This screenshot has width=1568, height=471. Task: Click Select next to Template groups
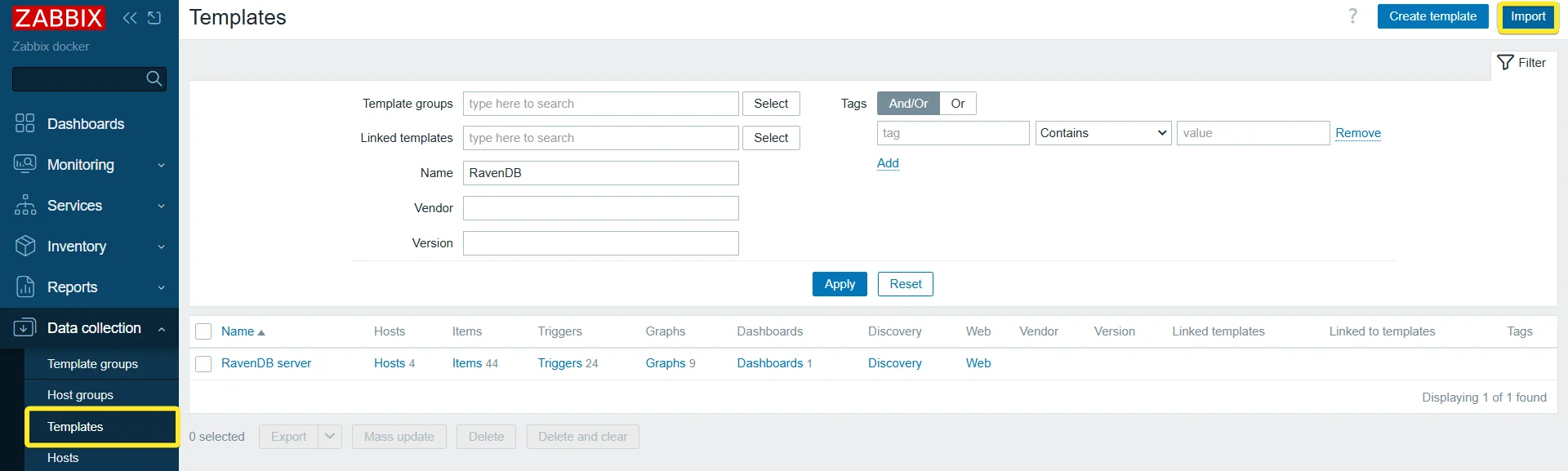pyautogui.click(x=771, y=104)
